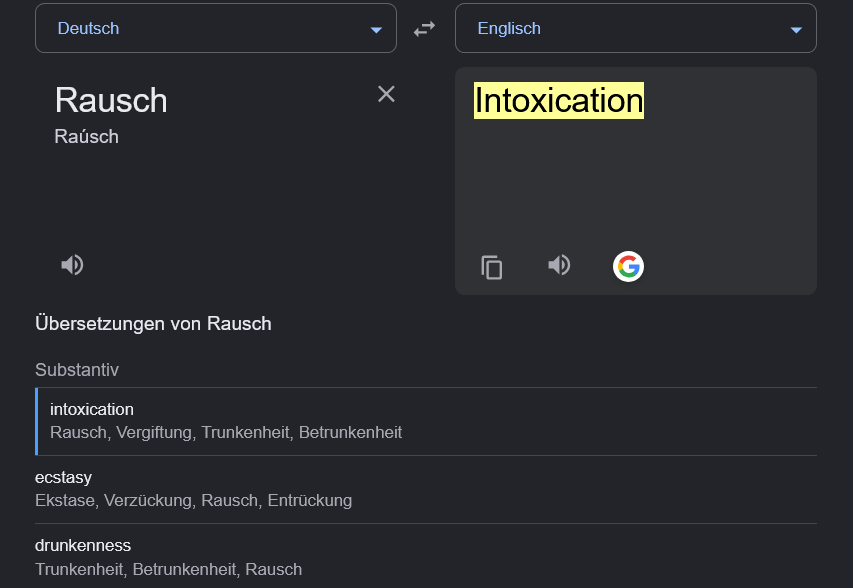This screenshot has width=853, height=588.
Task: Copy the translation Intoxication to clipboard
Action: pyautogui.click(x=492, y=267)
